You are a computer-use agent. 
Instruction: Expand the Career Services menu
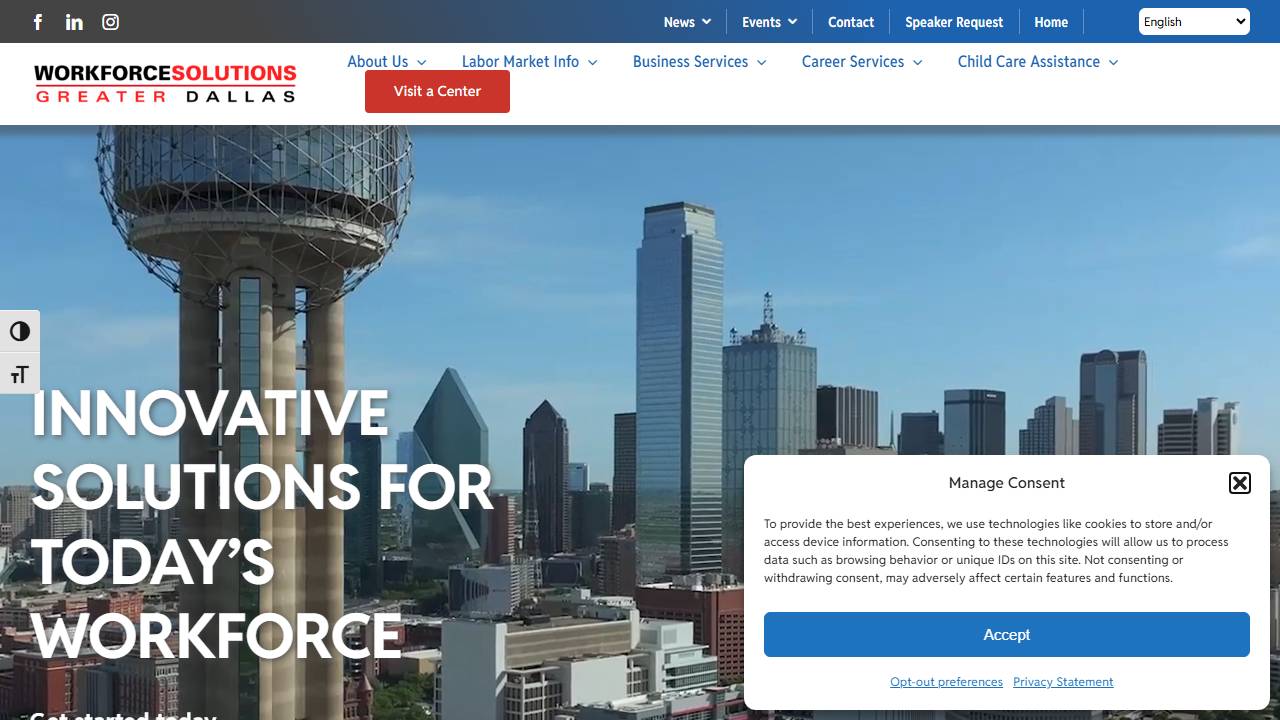(861, 62)
